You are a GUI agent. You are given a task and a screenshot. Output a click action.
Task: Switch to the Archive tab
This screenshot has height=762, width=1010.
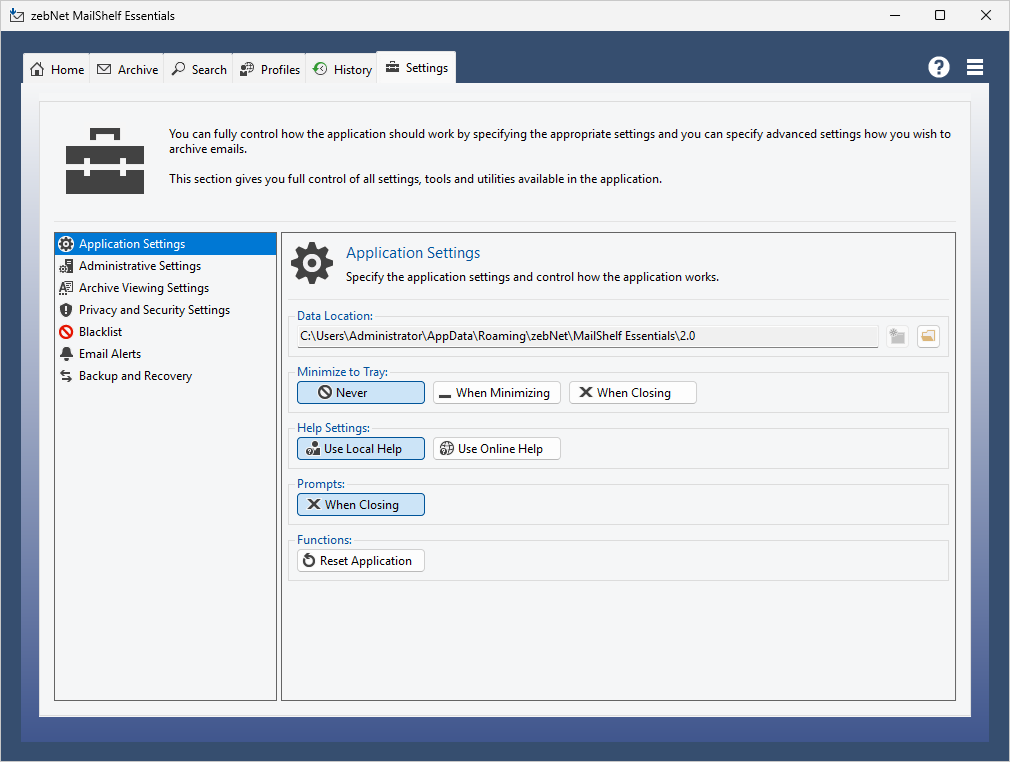[128, 69]
